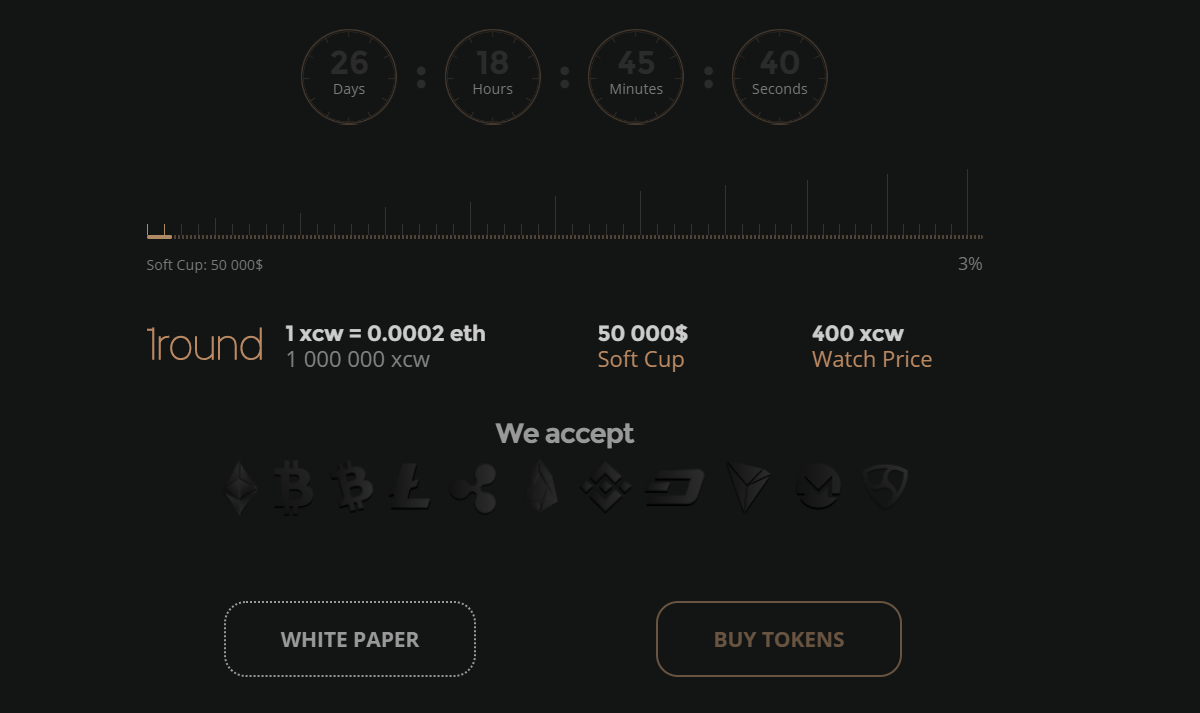
Task: Select the upright Bitcoin icon
Action: click(293, 488)
